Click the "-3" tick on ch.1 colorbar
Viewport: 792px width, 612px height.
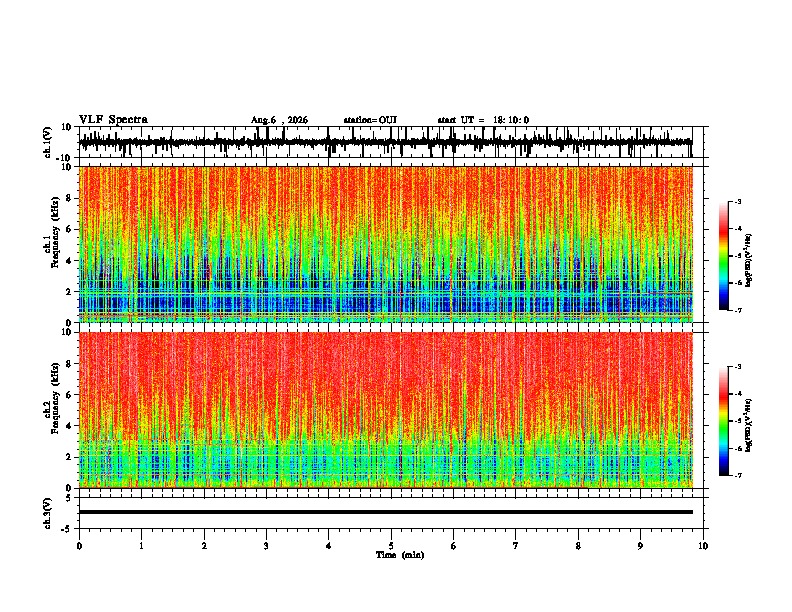(x=738, y=201)
